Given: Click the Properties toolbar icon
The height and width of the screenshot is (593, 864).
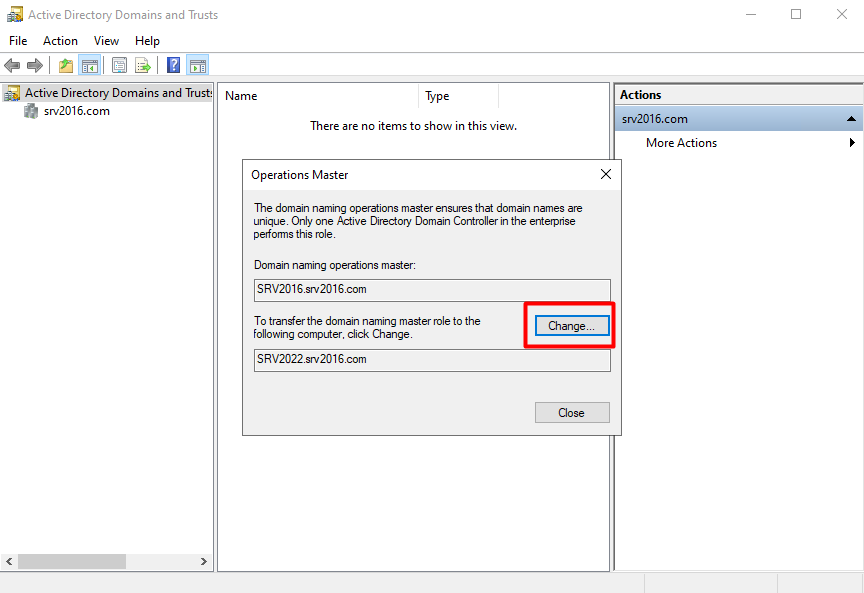Looking at the screenshot, I should [x=119, y=66].
